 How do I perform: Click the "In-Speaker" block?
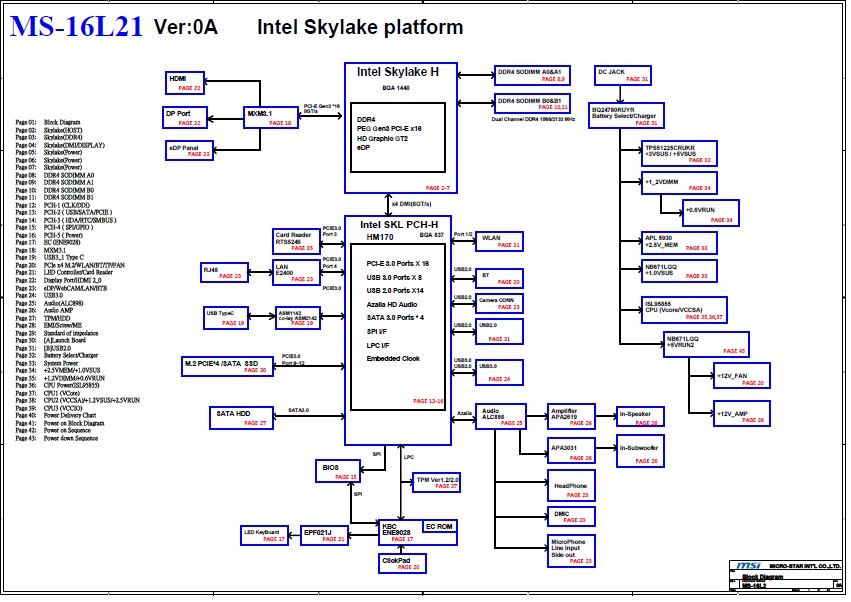pos(640,416)
